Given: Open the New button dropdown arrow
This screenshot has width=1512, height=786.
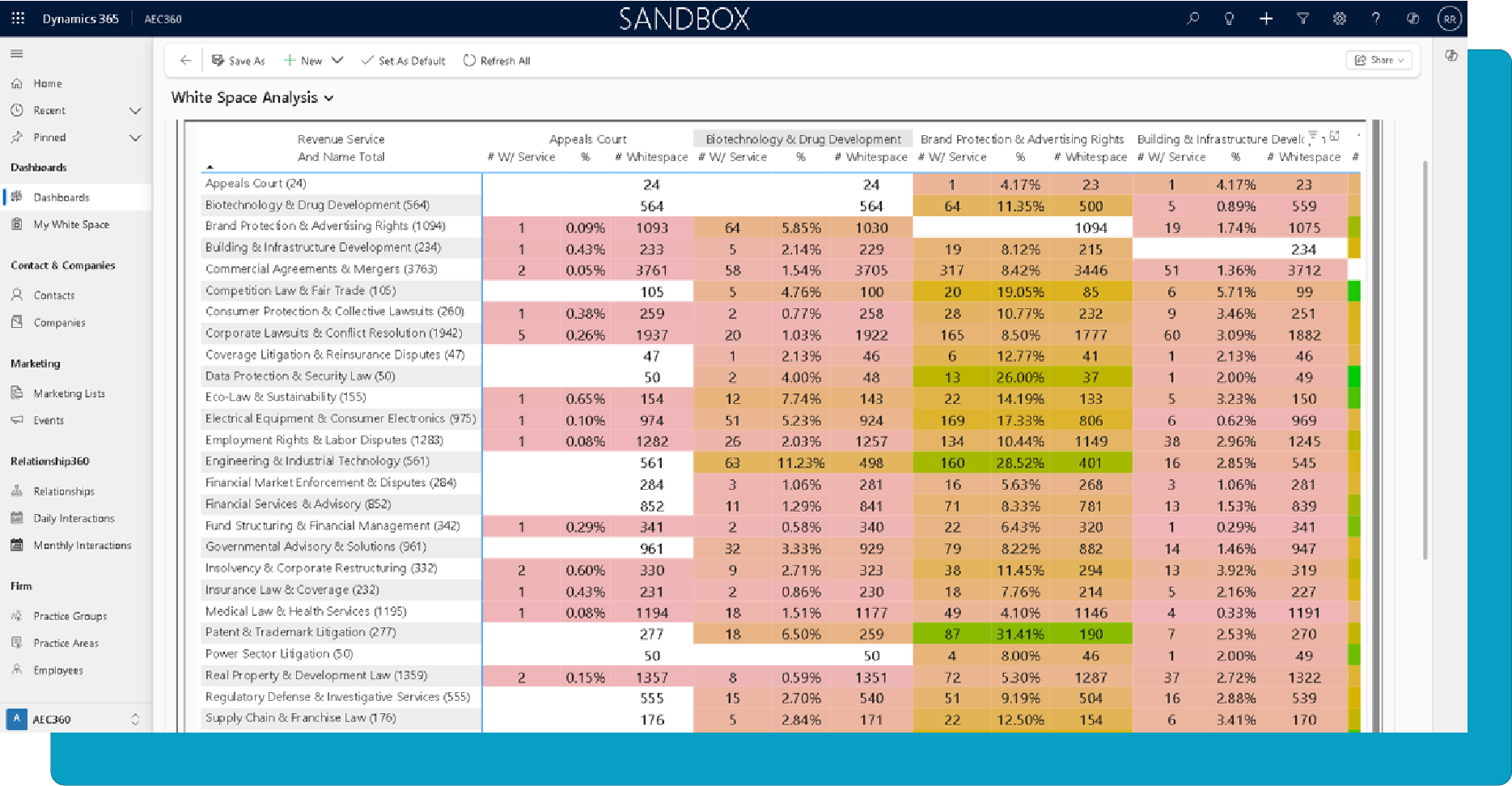Looking at the screenshot, I should click(337, 61).
